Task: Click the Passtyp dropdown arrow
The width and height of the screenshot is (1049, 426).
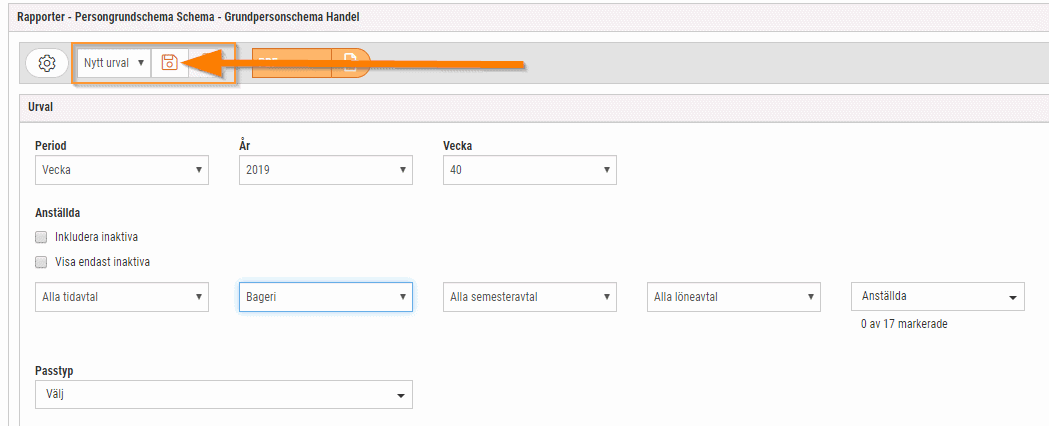Action: pyautogui.click(x=401, y=396)
